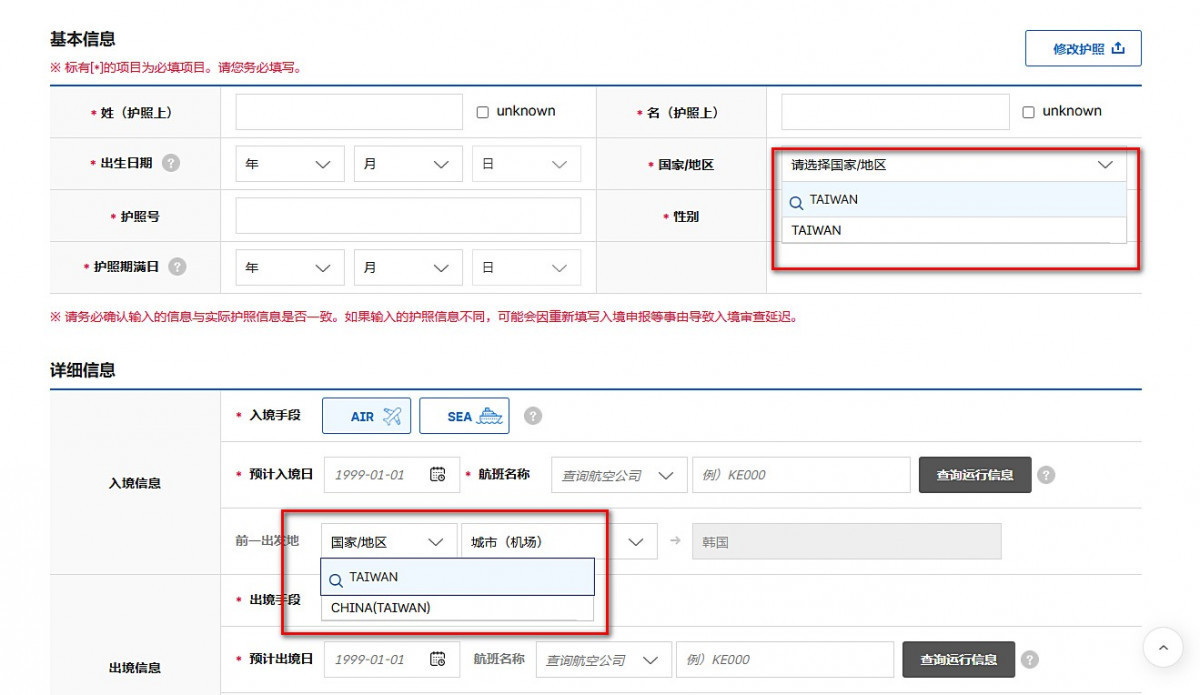Open the airline query dropdown for entry flight
This screenshot has width=1200, height=695.
pyautogui.click(x=618, y=474)
